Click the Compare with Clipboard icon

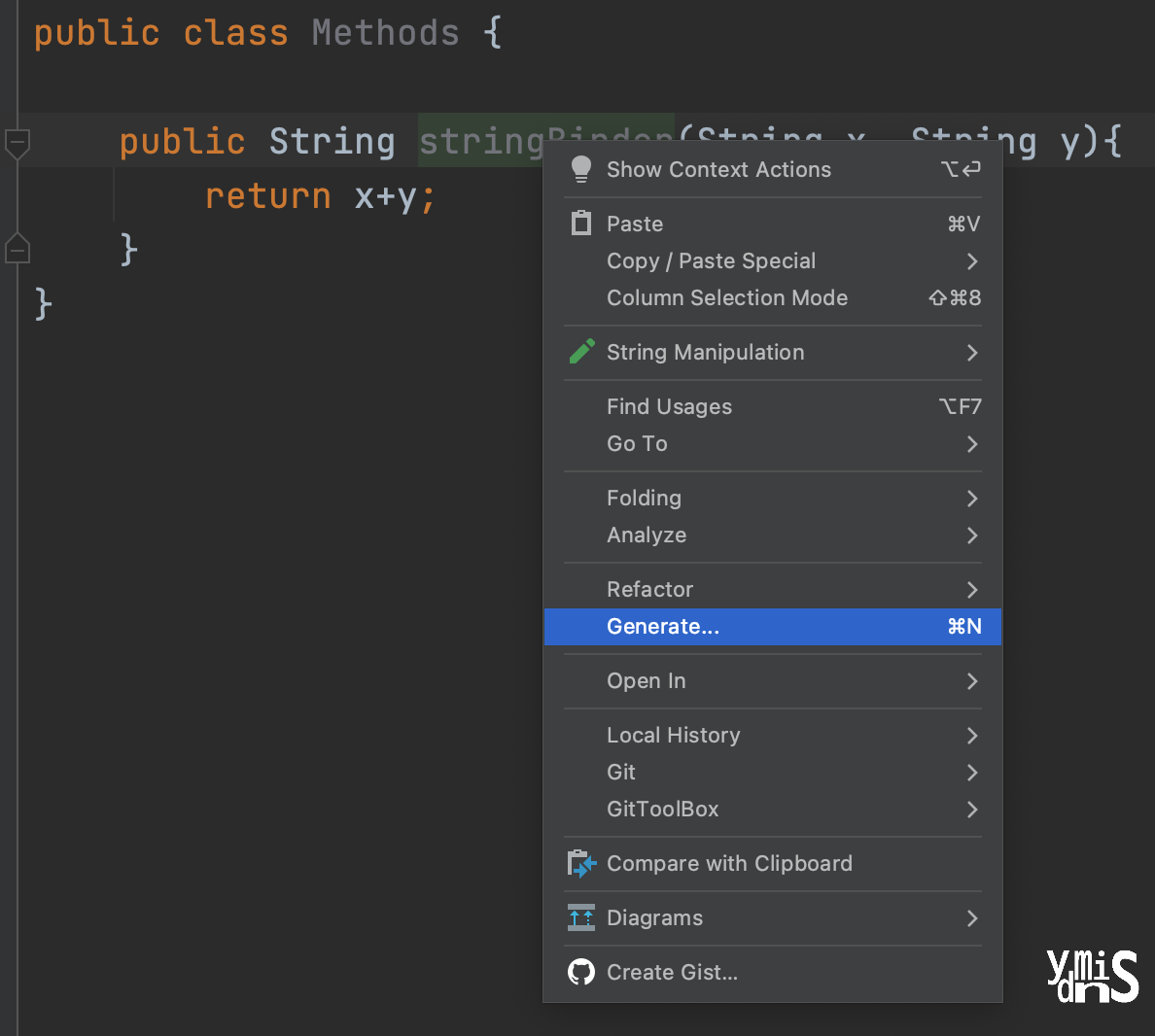pyautogui.click(x=581, y=863)
